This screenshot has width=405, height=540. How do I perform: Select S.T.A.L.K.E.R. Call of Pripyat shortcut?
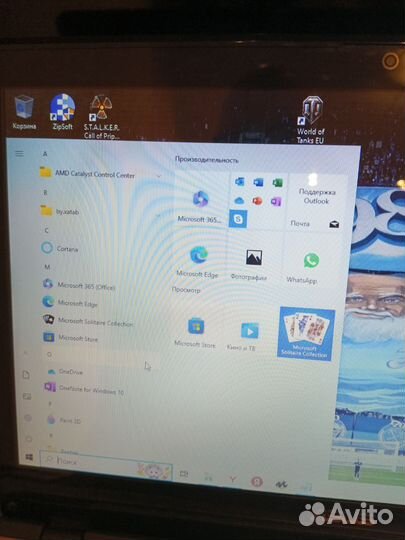pyautogui.click(x=101, y=116)
